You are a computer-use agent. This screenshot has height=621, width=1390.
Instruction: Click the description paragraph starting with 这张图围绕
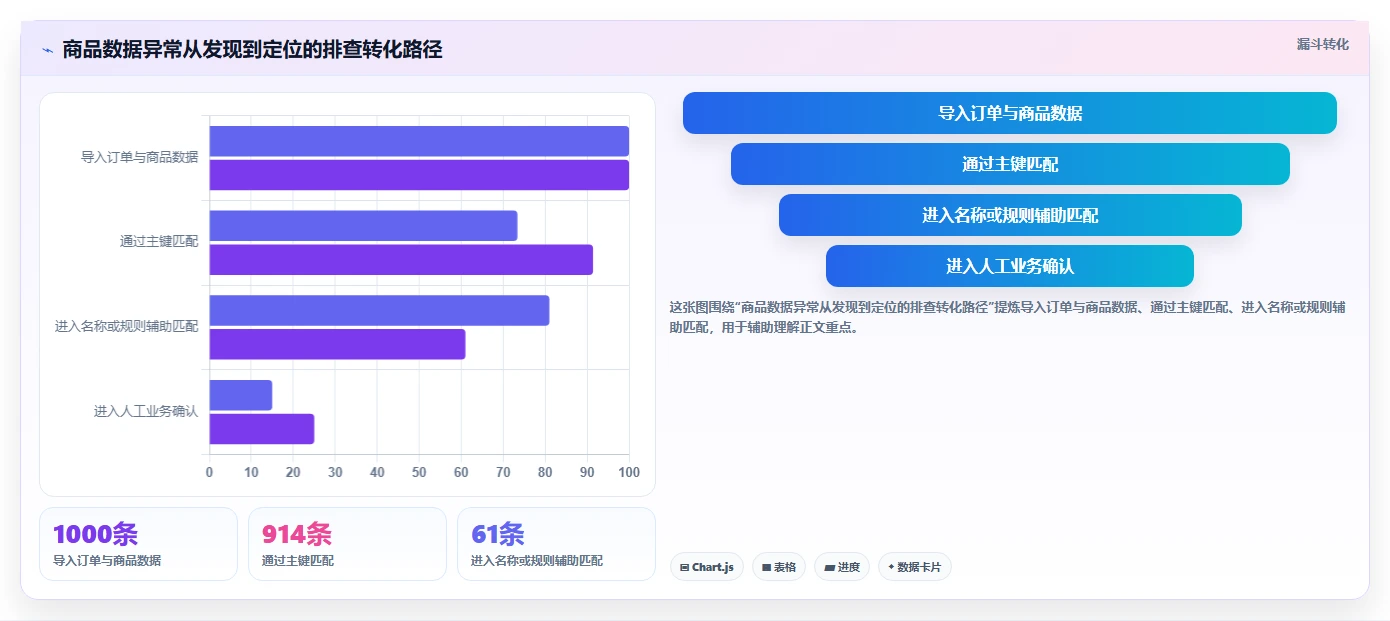pos(1008,317)
